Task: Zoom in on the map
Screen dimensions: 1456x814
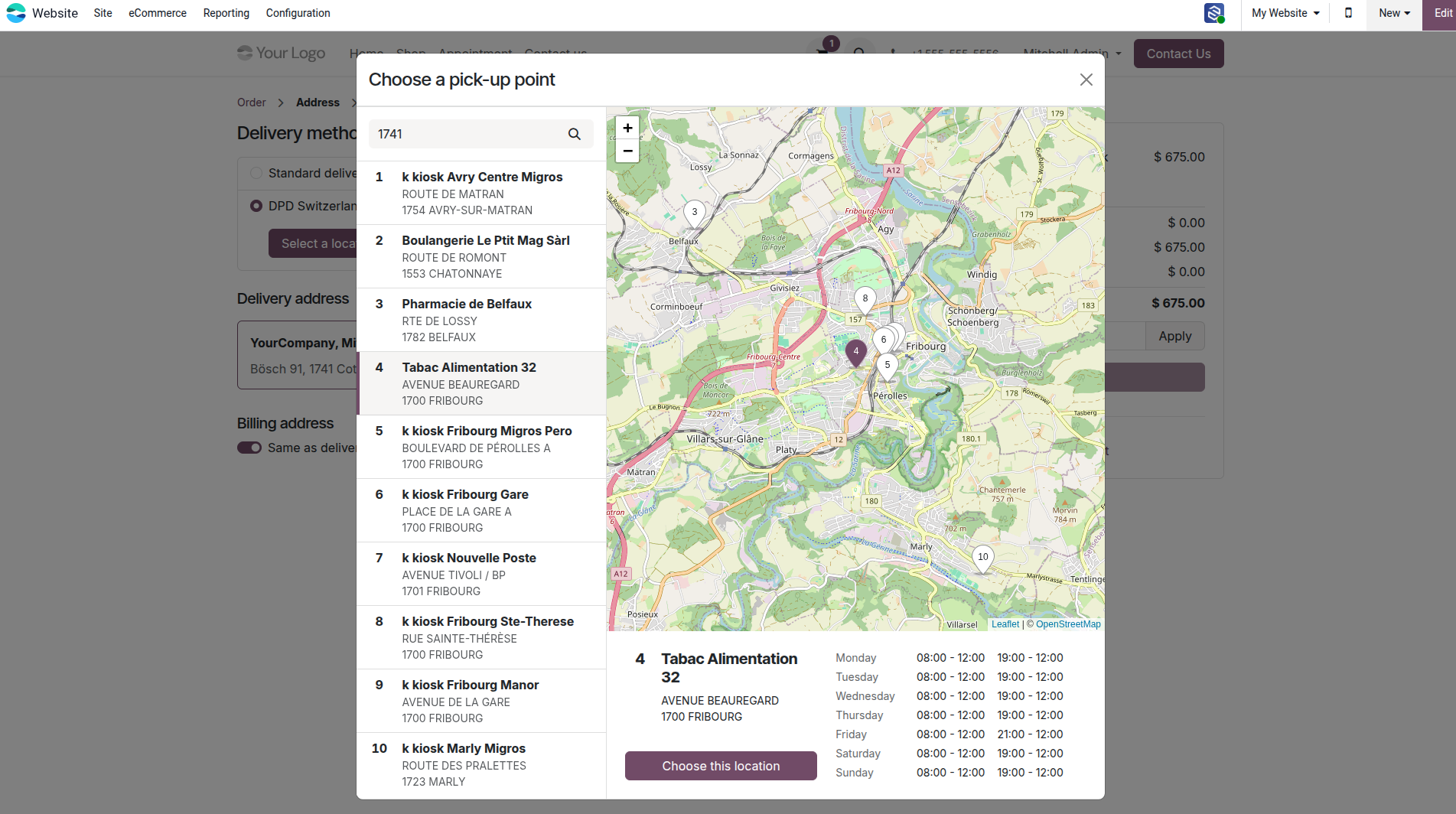Action: 627,128
